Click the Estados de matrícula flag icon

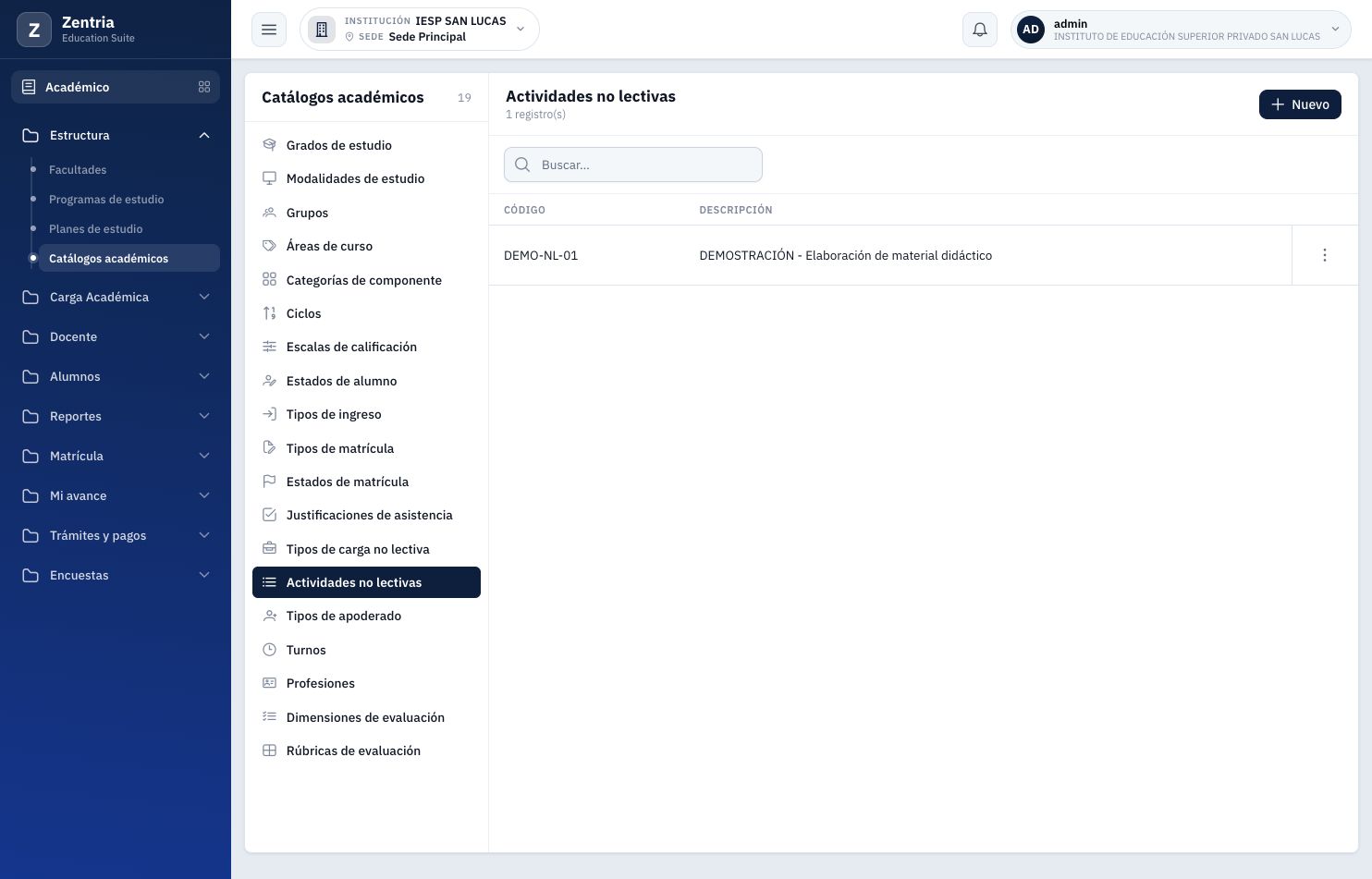tap(269, 482)
